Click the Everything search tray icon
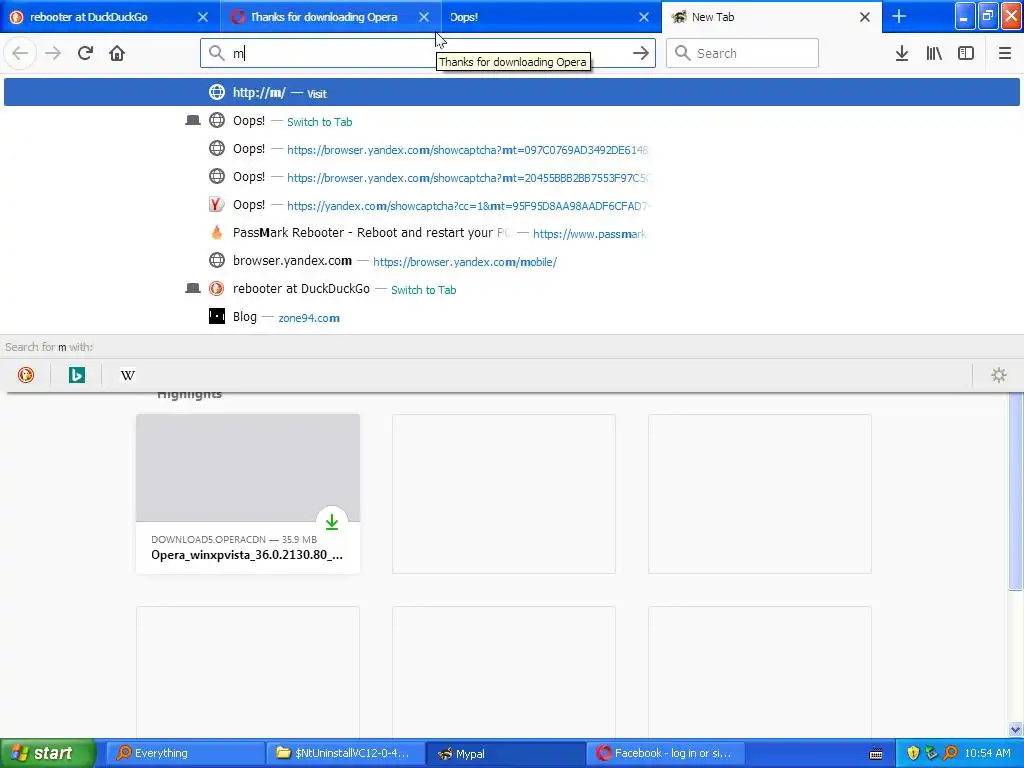This screenshot has height=768, width=1024. click(950, 754)
